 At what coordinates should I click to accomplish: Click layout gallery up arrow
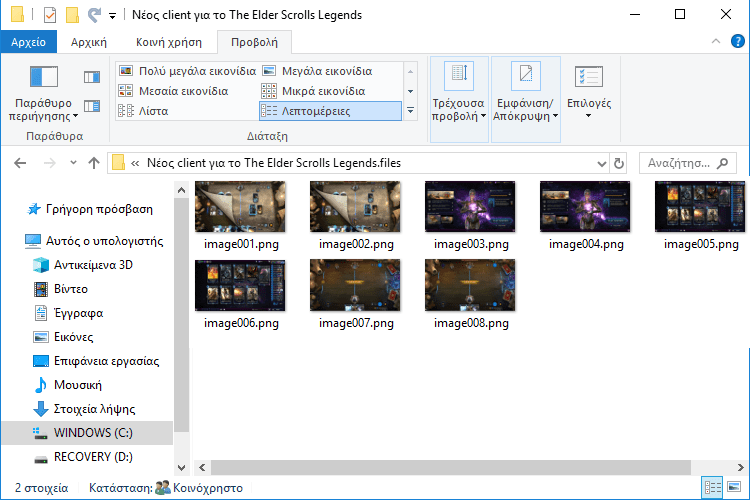coord(410,71)
